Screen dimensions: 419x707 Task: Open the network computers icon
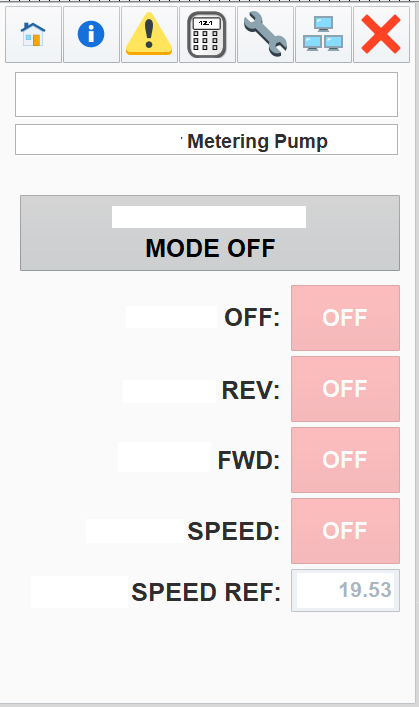(x=323, y=34)
